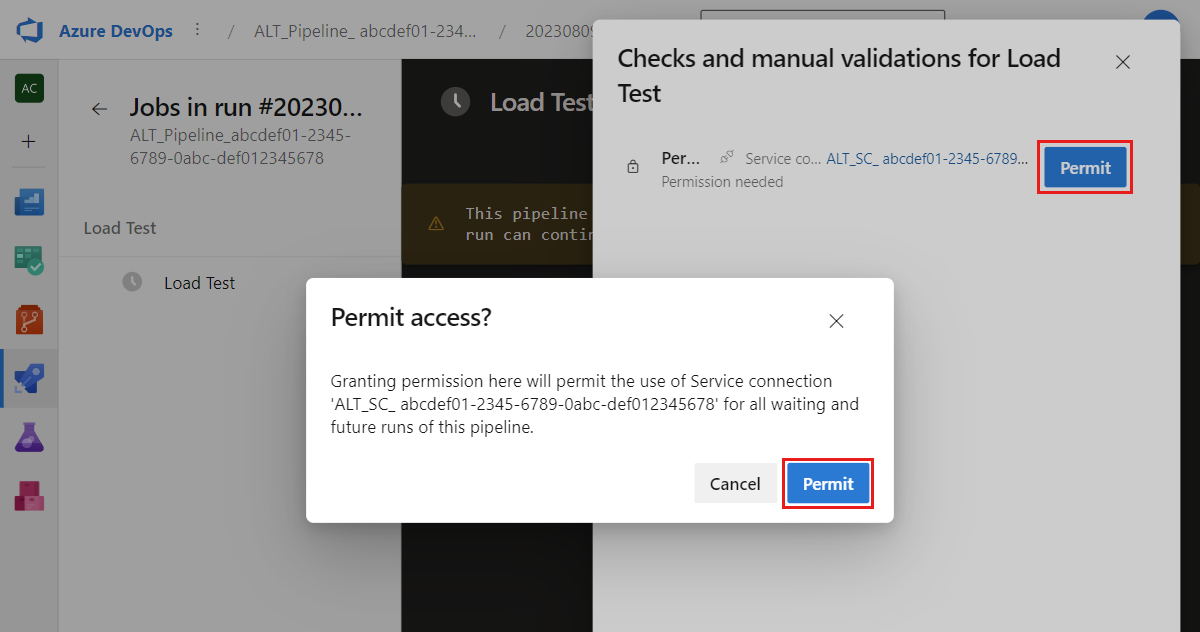Cancel the Permit access dialog
The image size is (1200, 632).
coord(735,484)
